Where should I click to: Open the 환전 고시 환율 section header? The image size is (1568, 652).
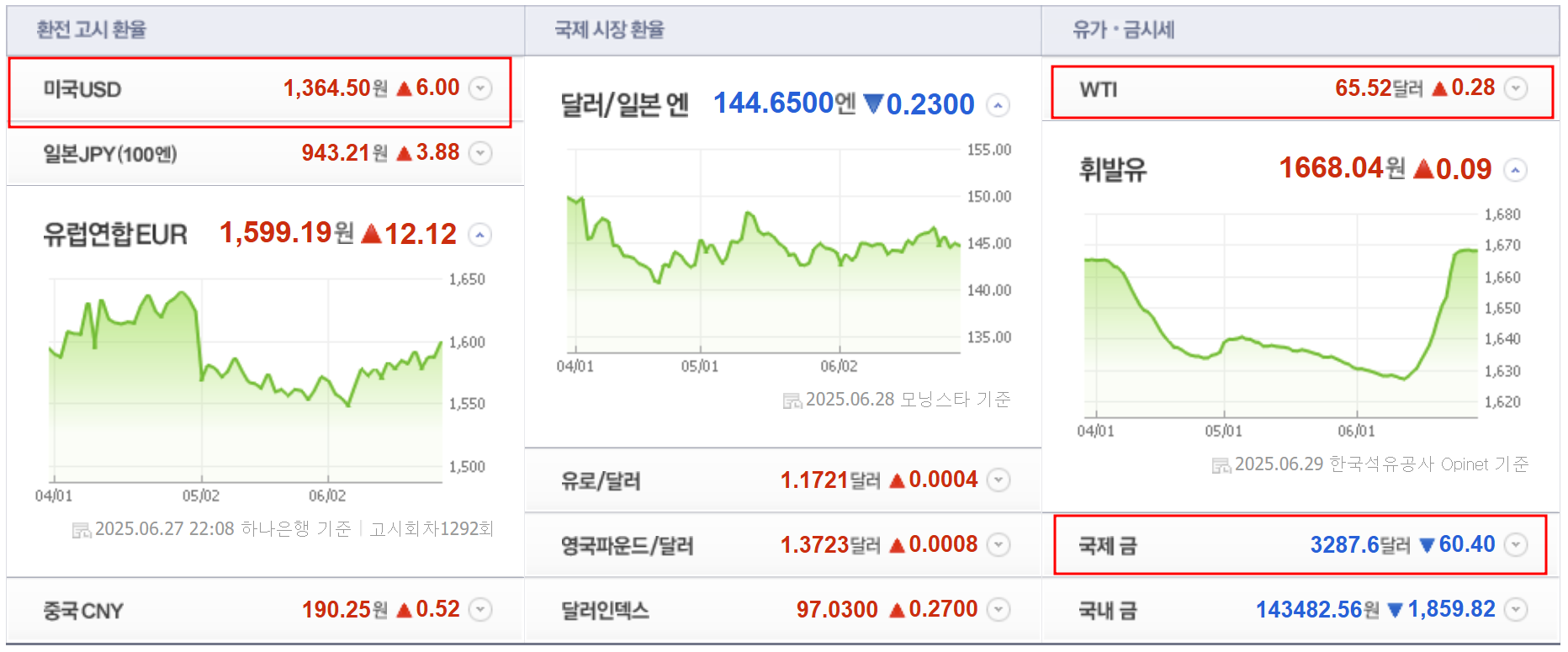[x=91, y=30]
